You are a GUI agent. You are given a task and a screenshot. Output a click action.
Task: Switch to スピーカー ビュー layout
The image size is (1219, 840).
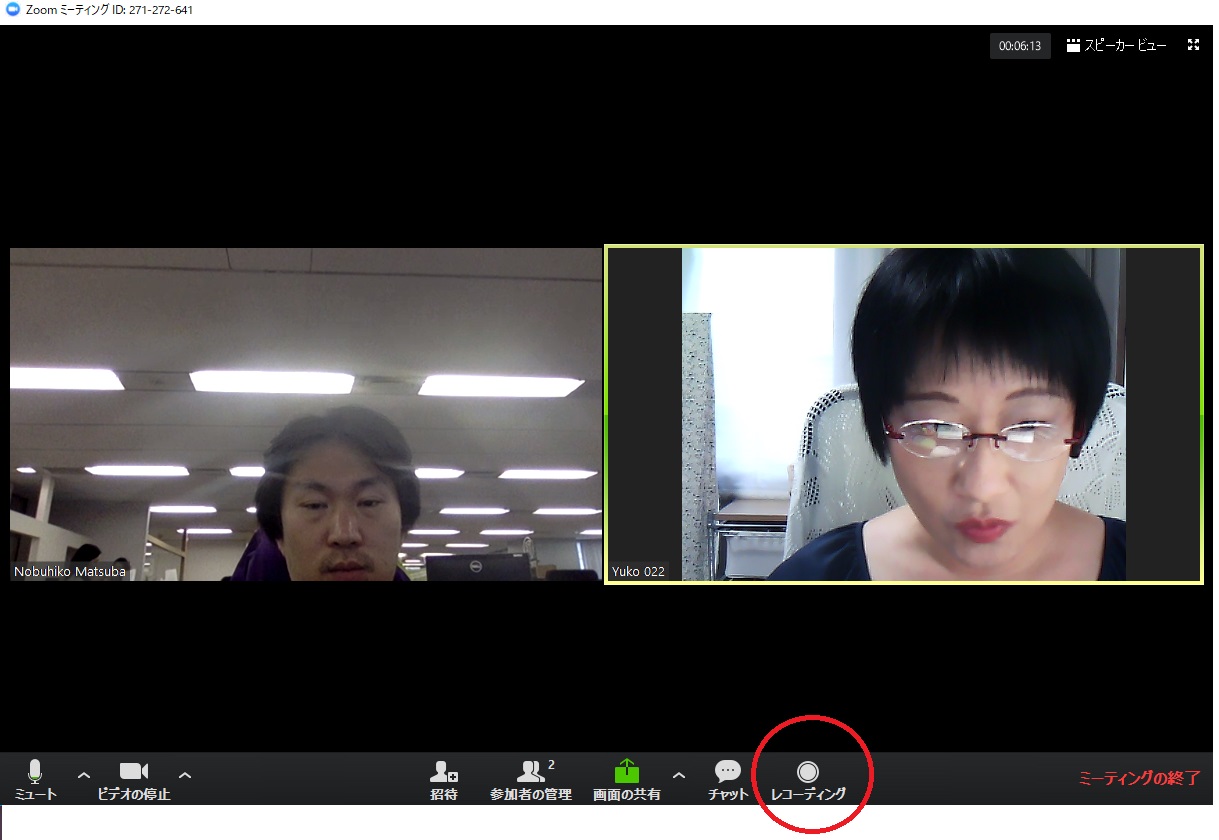[x=1117, y=46]
